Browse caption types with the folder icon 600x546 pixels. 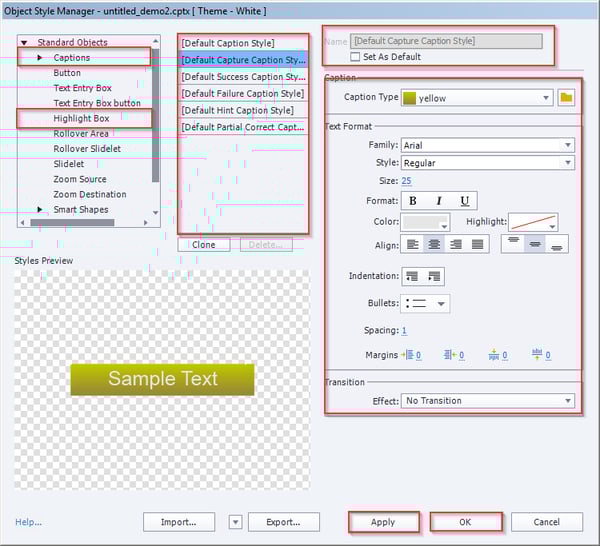click(x=566, y=98)
